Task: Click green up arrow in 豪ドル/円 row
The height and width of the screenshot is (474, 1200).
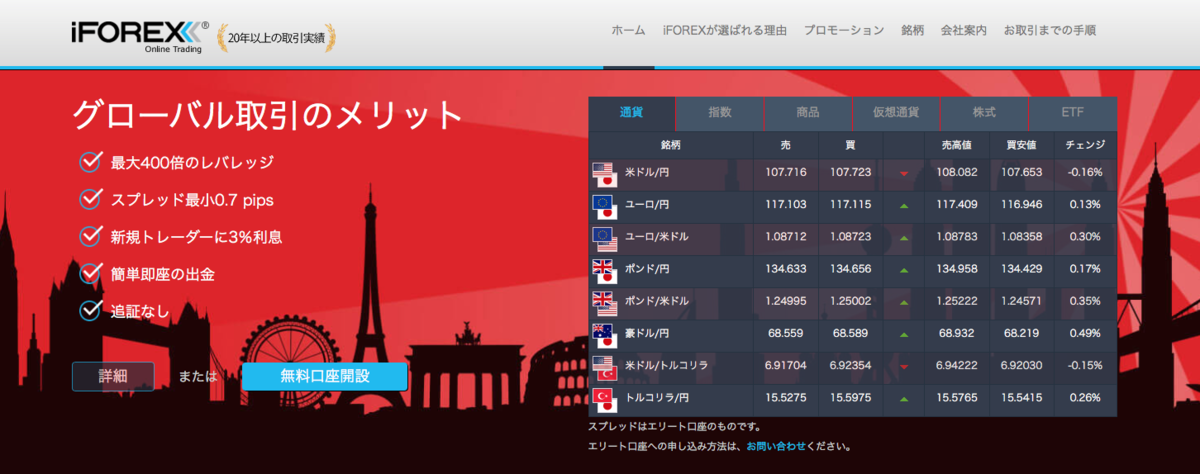Action: [x=904, y=335]
